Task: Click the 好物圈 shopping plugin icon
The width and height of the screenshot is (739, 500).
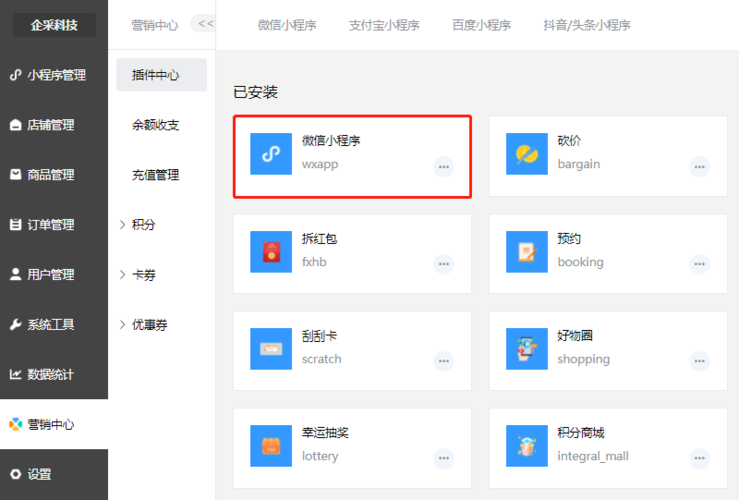Action: point(526,349)
